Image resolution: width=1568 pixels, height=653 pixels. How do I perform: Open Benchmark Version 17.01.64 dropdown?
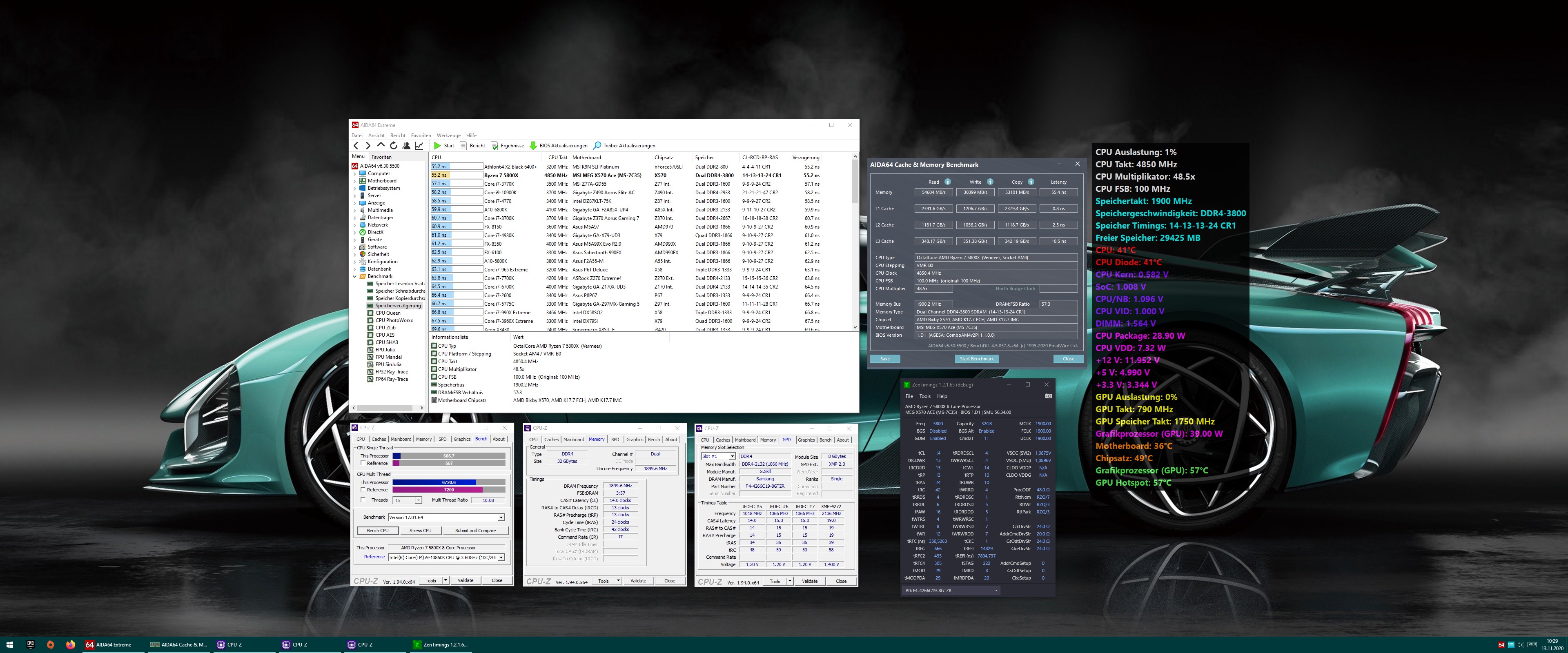(x=501, y=517)
